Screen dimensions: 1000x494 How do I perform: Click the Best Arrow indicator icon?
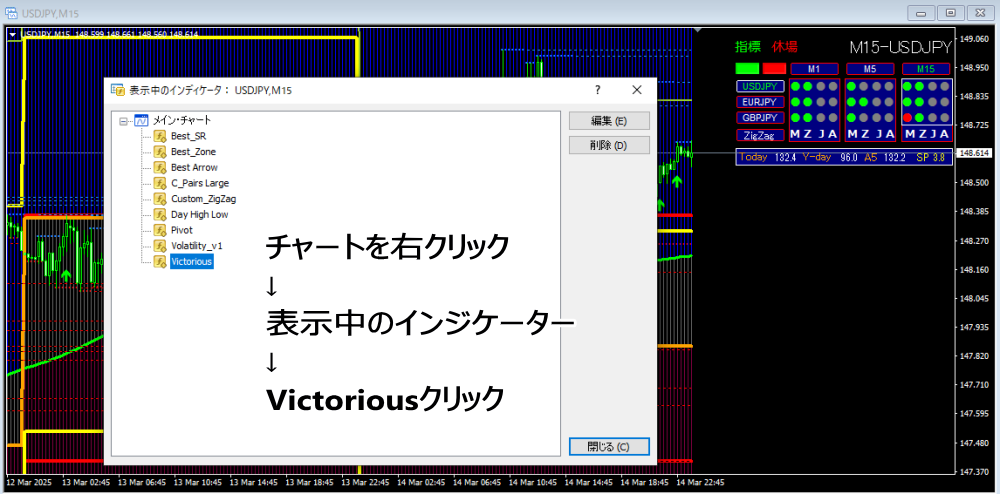[160, 168]
